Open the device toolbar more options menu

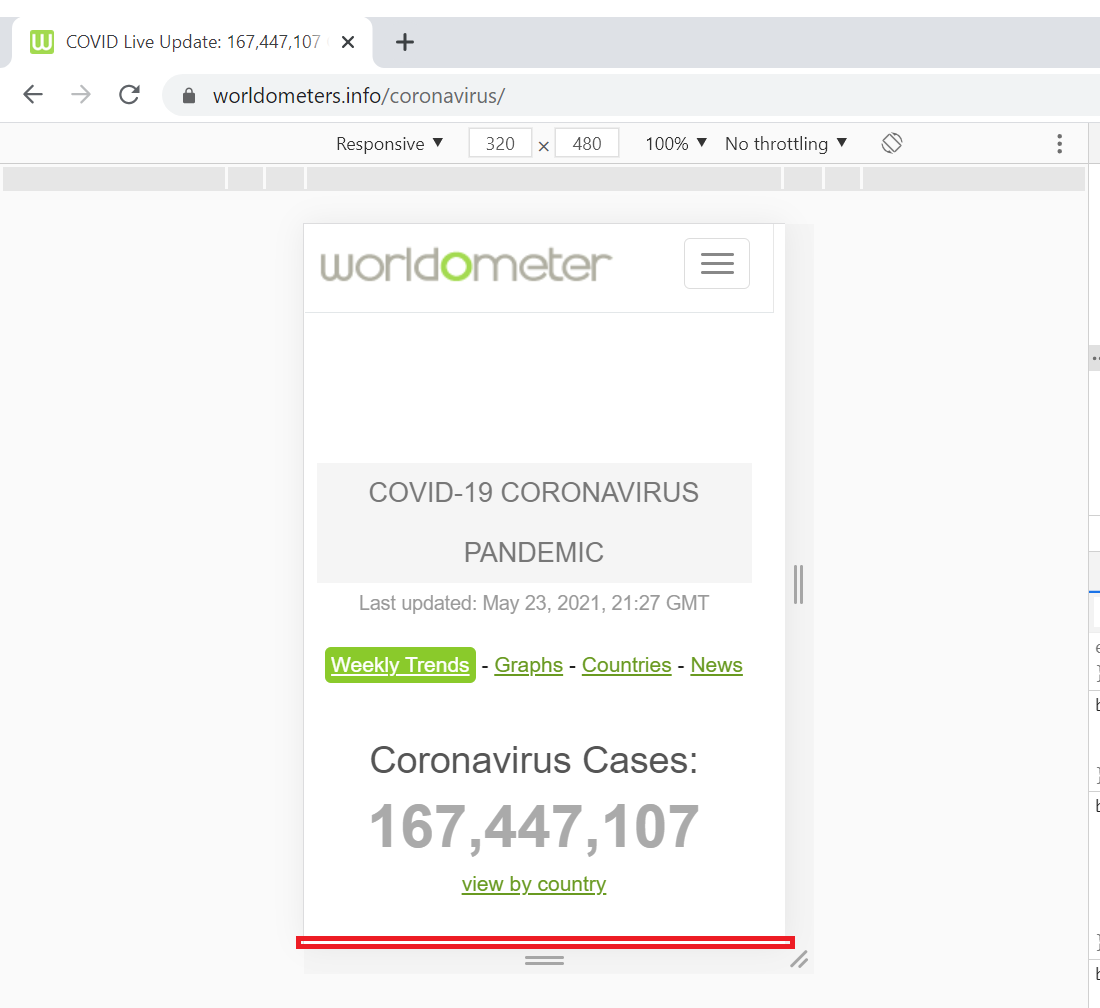click(x=1059, y=144)
